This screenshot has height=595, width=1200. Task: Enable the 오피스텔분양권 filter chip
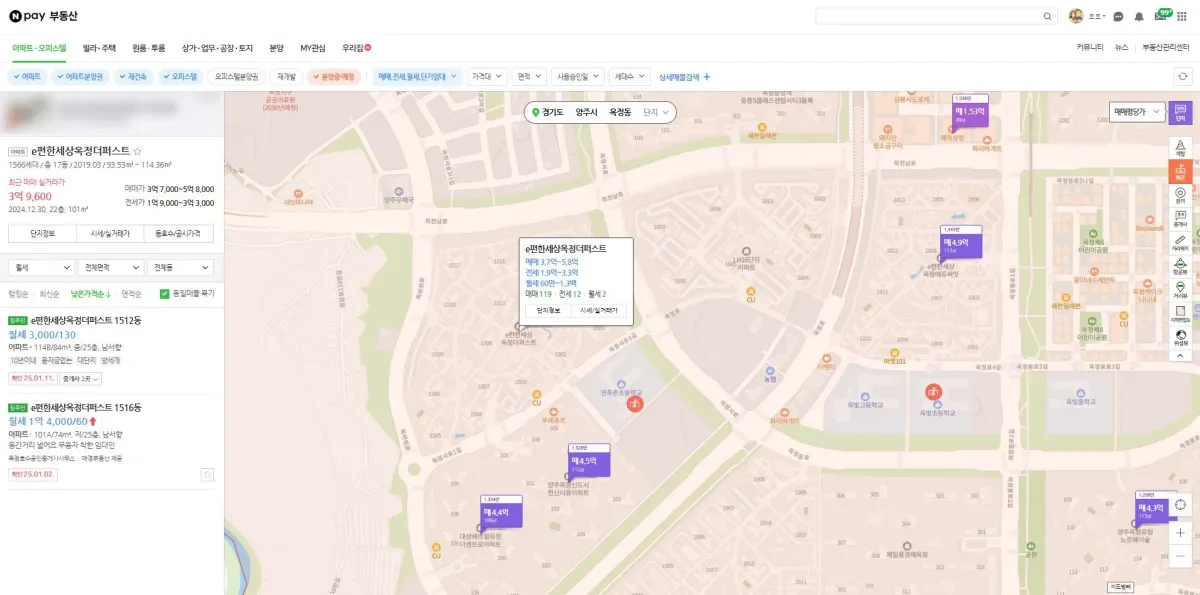click(237, 76)
